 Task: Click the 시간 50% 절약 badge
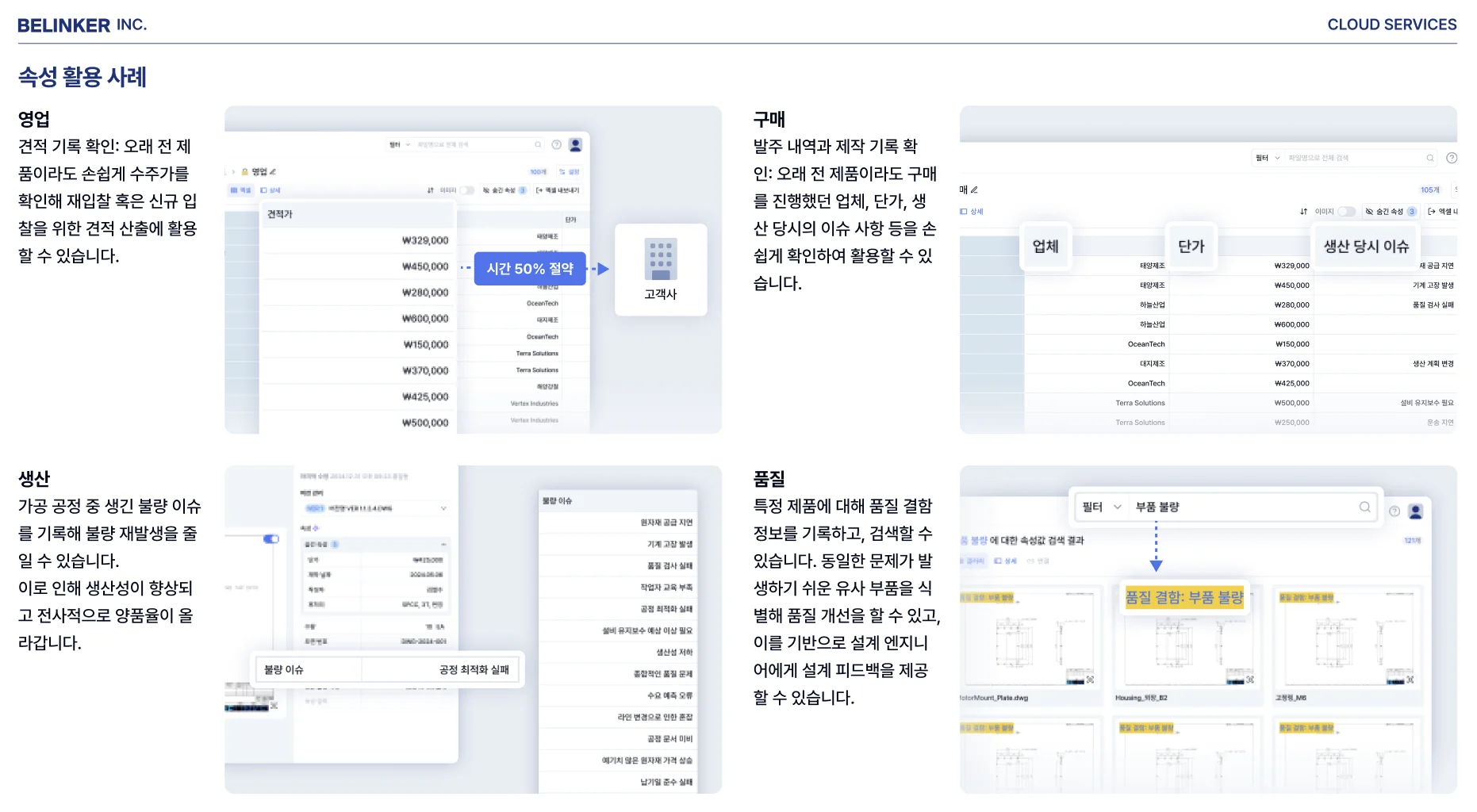pos(530,269)
